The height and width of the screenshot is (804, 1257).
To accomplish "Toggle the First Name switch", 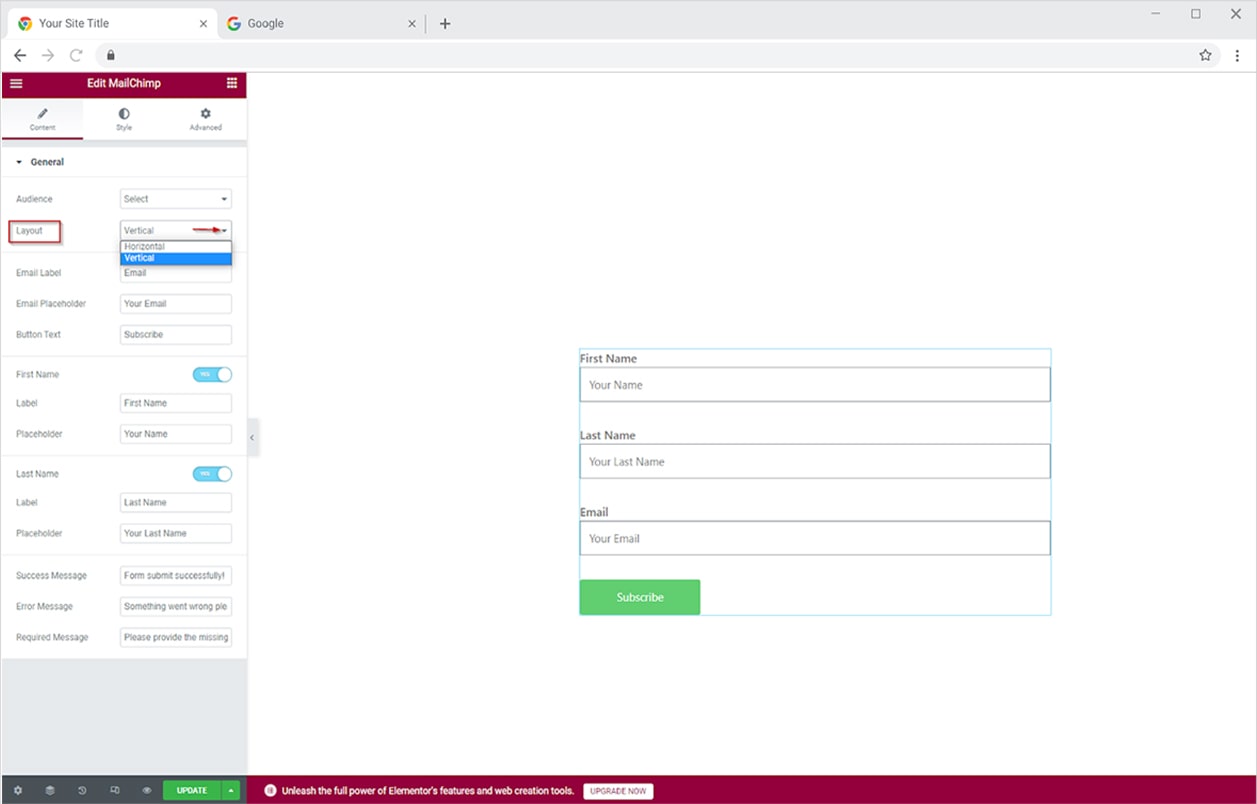I will coord(212,374).
